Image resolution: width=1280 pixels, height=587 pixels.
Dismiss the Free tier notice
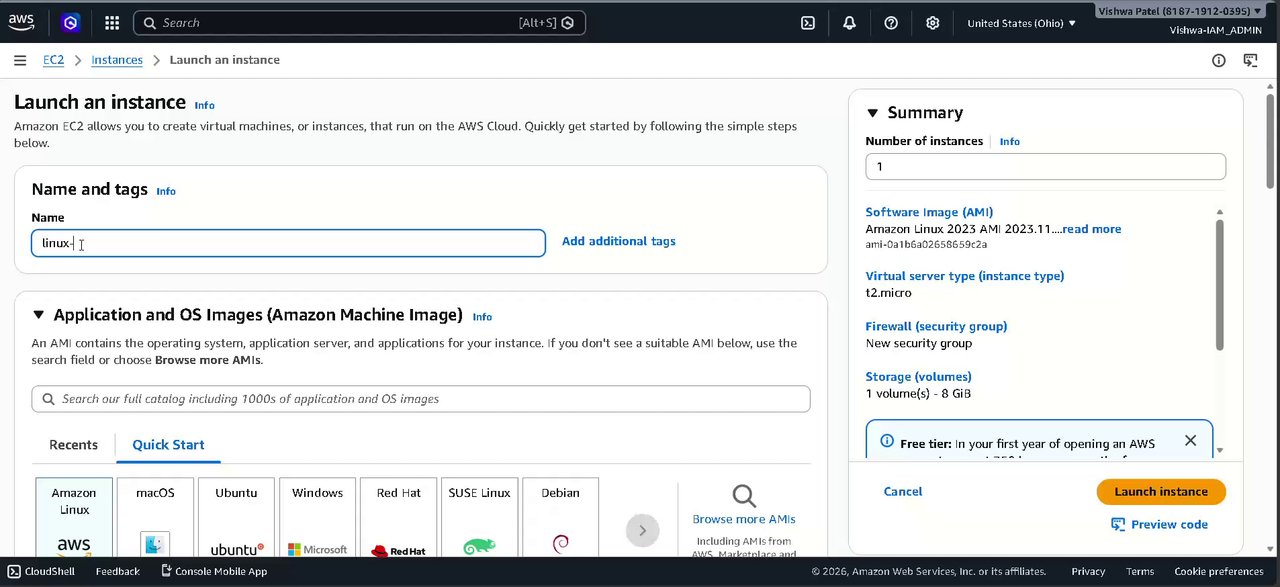(x=1190, y=440)
